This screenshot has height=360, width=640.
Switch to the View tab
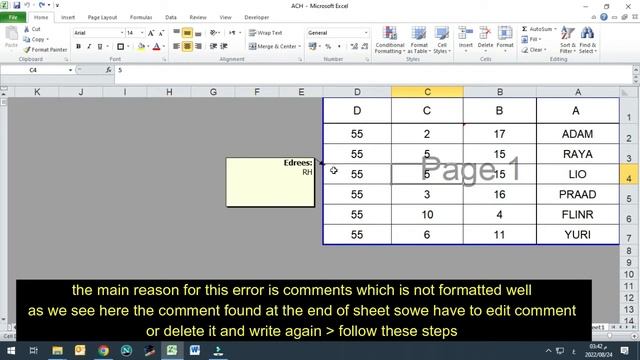point(225,18)
